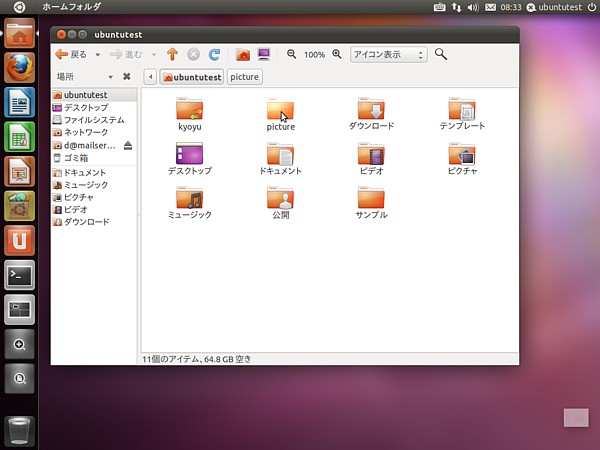Click the 戻る back button
The width and height of the screenshot is (600, 450).
pyautogui.click(x=71, y=54)
